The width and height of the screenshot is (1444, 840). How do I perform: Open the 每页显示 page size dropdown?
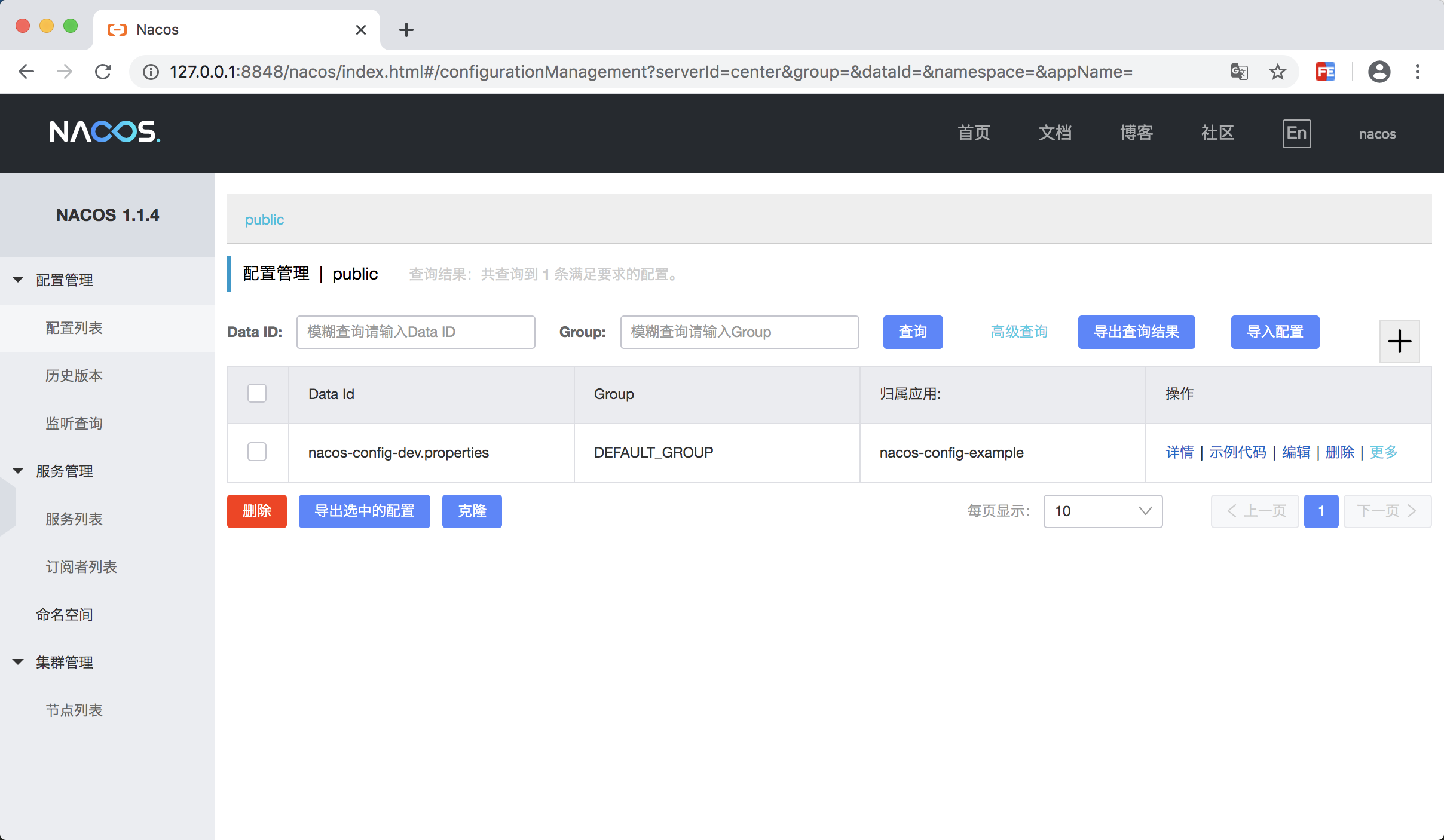coord(1103,511)
